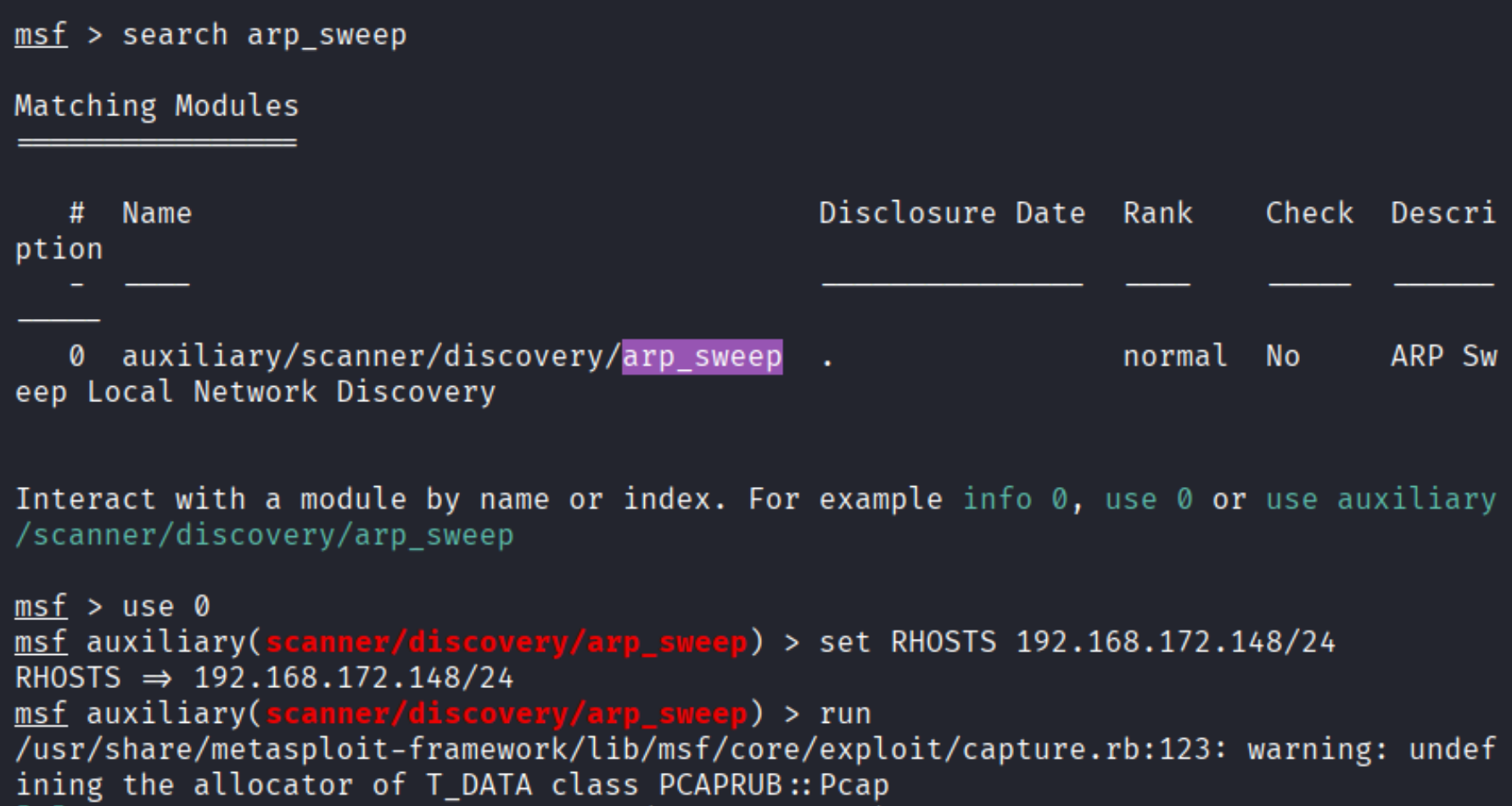
Task: Click the 'Name' column header
Action: pos(157,213)
